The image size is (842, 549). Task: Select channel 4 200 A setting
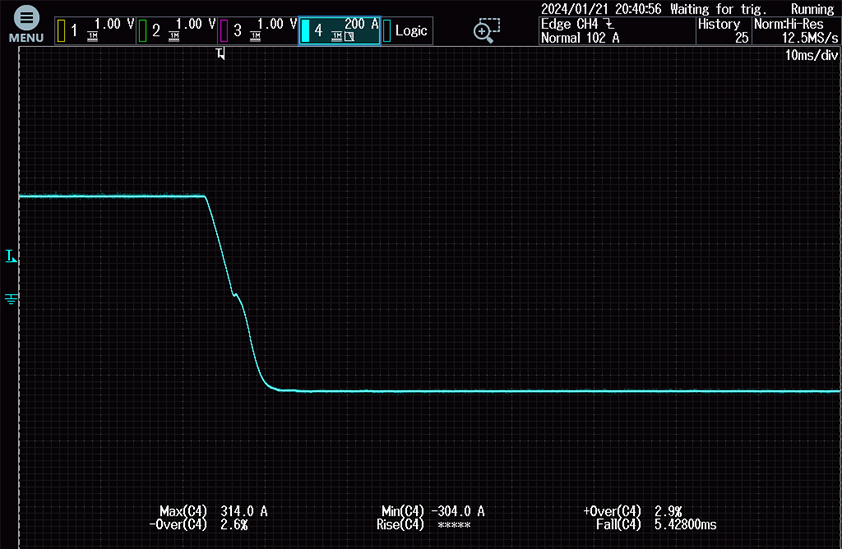point(339,30)
